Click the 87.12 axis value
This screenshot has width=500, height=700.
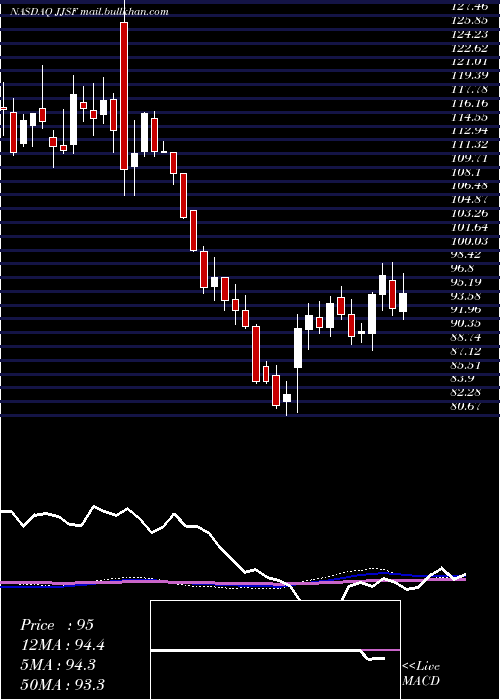pyautogui.click(x=466, y=351)
